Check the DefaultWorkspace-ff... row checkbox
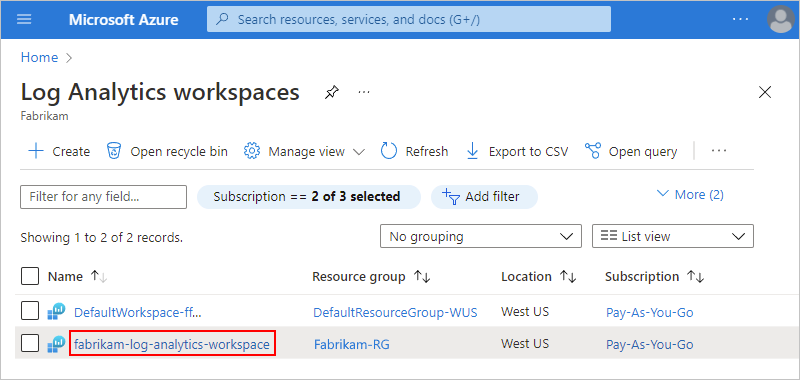The height and width of the screenshot is (380, 800). pyautogui.click(x=30, y=312)
